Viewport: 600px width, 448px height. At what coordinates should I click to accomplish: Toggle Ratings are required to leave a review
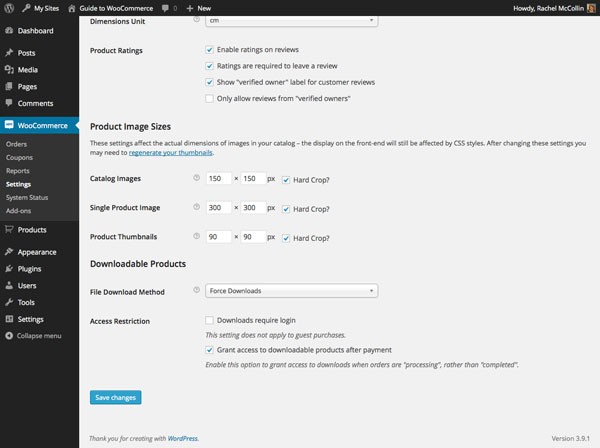point(209,66)
